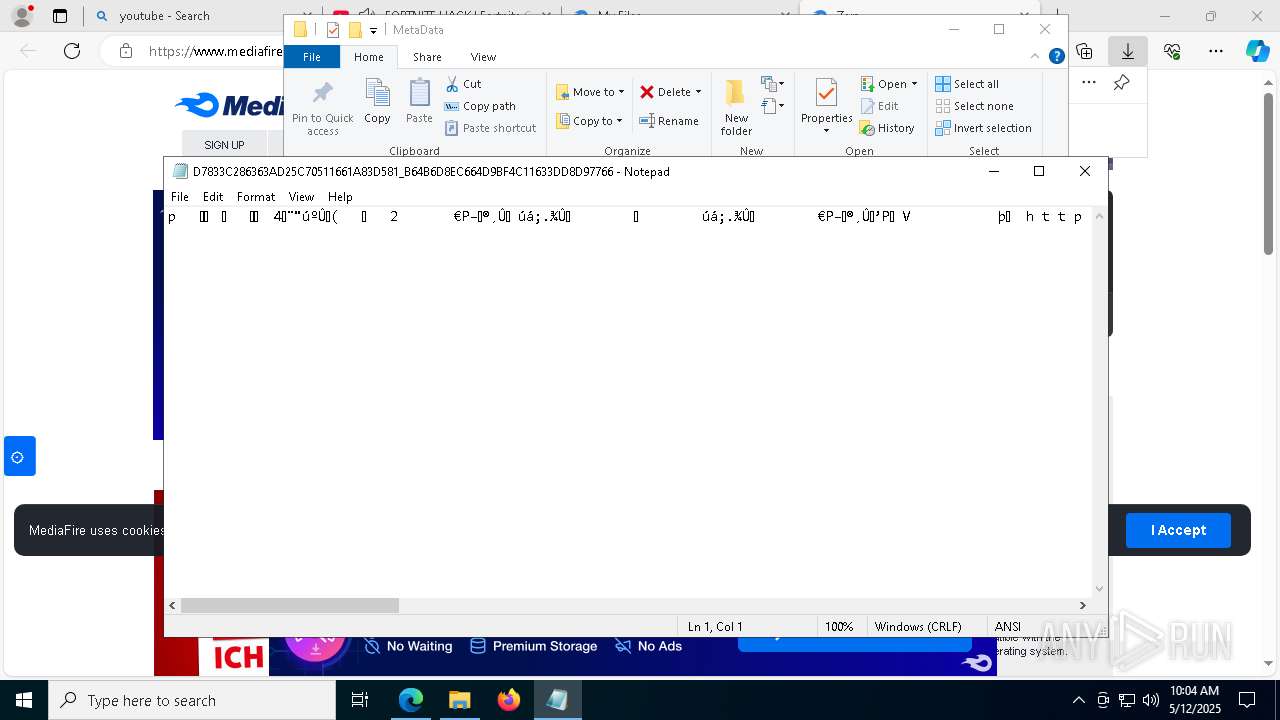
Task: Open Firefox from the taskbar
Action: point(509,700)
